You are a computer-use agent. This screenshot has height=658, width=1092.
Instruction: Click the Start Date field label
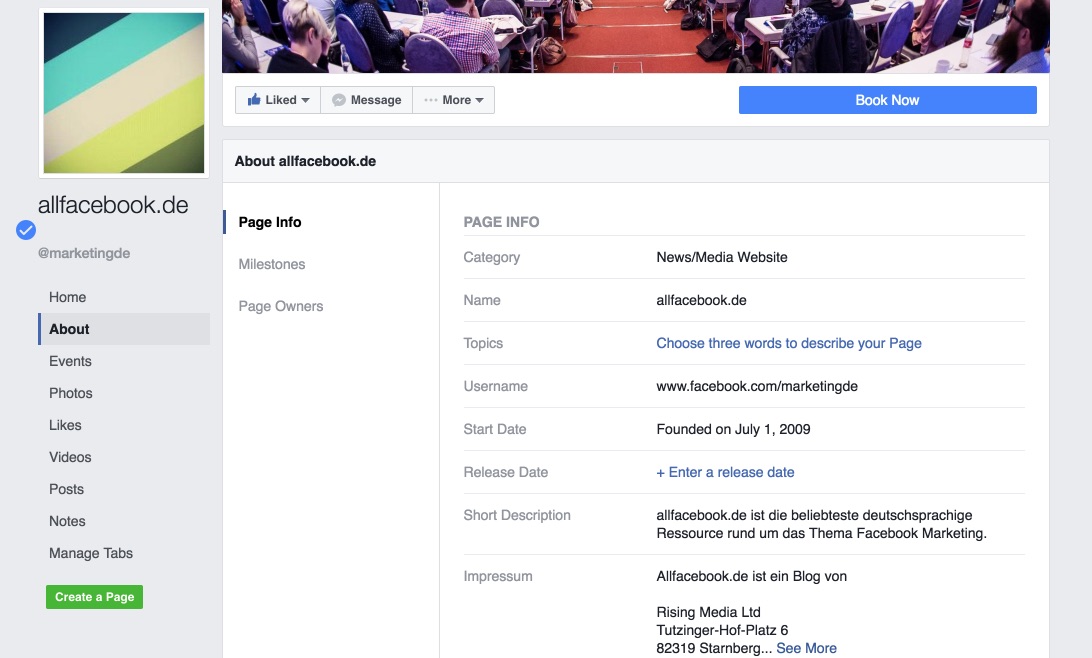(x=494, y=430)
